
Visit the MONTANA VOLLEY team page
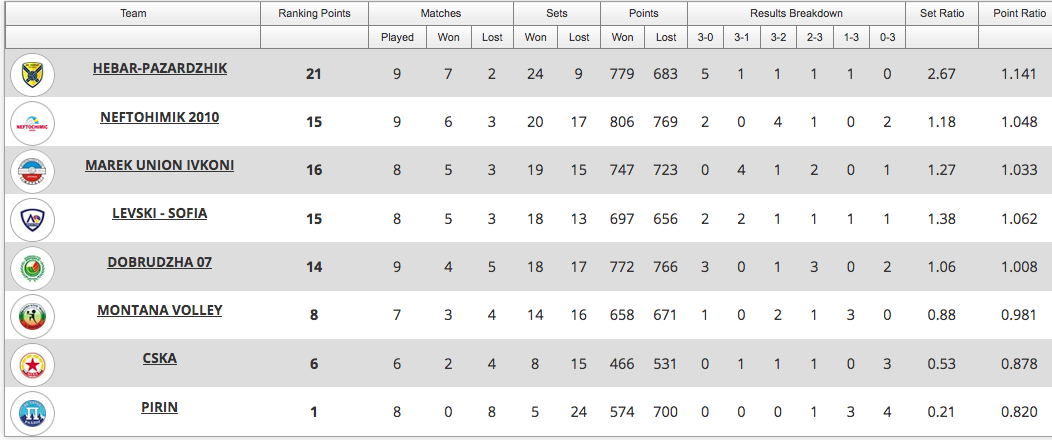pyautogui.click(x=160, y=310)
